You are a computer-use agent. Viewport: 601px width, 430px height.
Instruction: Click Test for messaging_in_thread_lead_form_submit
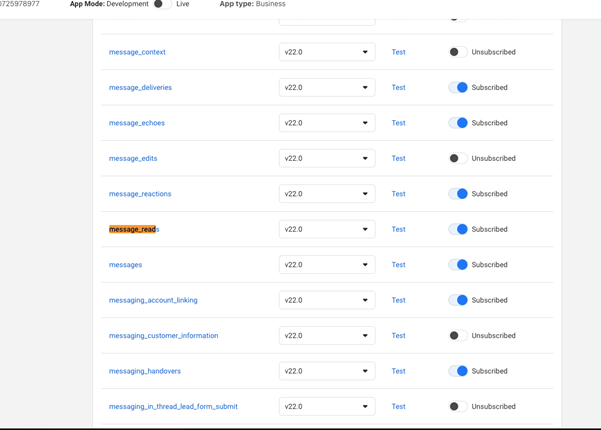[x=398, y=406]
